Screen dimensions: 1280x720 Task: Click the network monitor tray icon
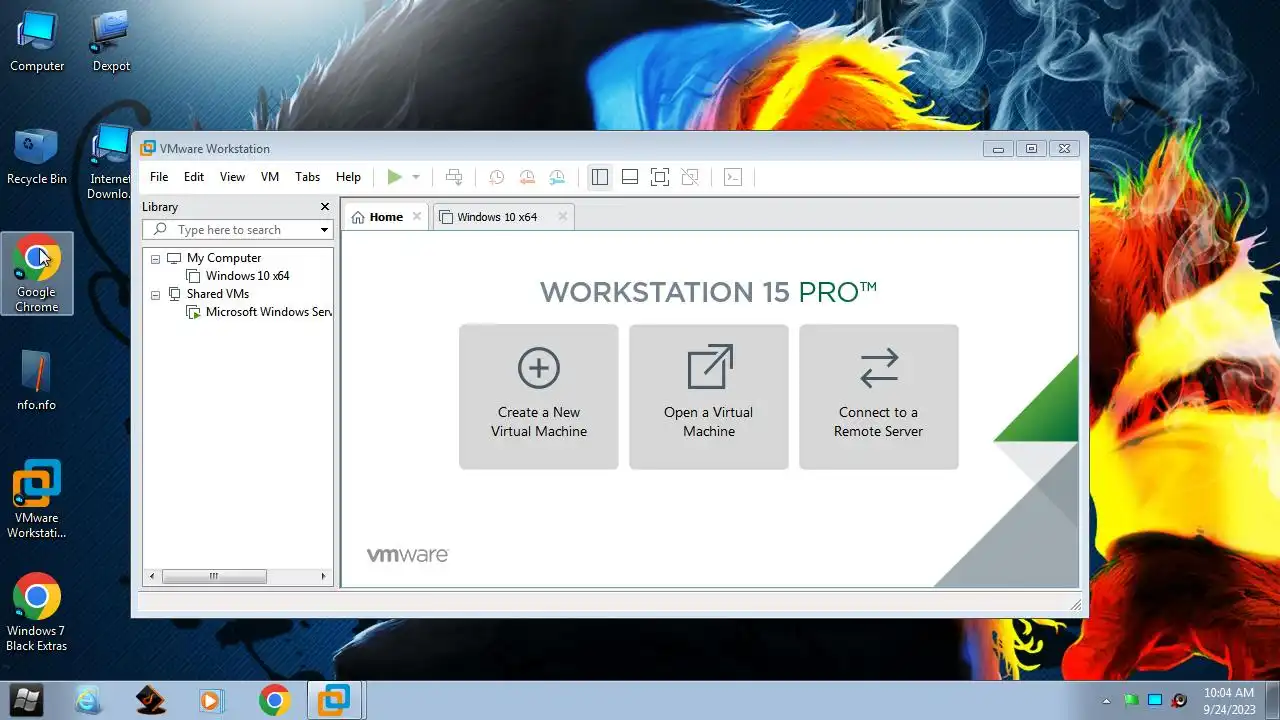coord(1155,700)
